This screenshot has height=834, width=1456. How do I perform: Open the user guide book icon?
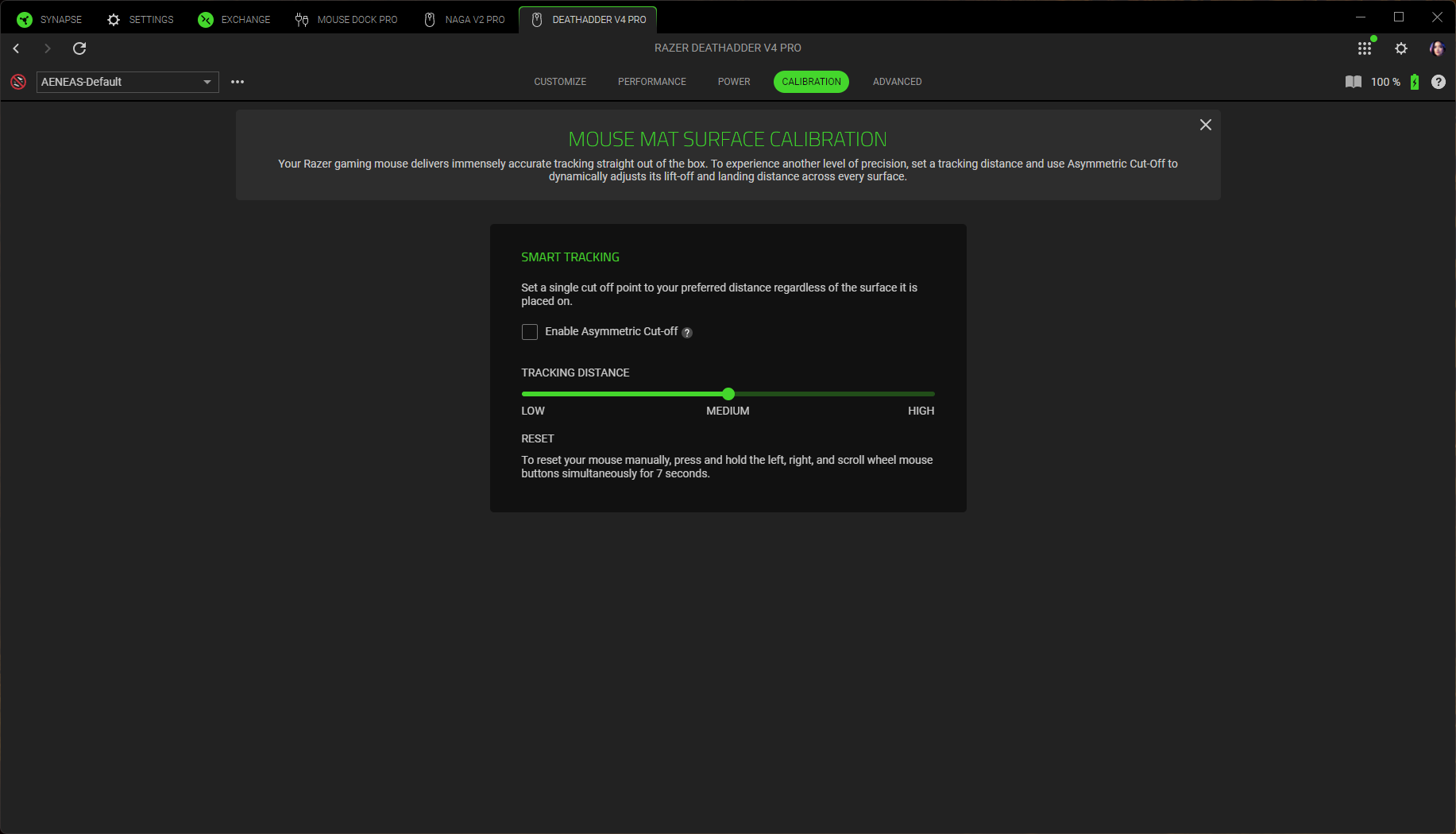pyautogui.click(x=1354, y=82)
